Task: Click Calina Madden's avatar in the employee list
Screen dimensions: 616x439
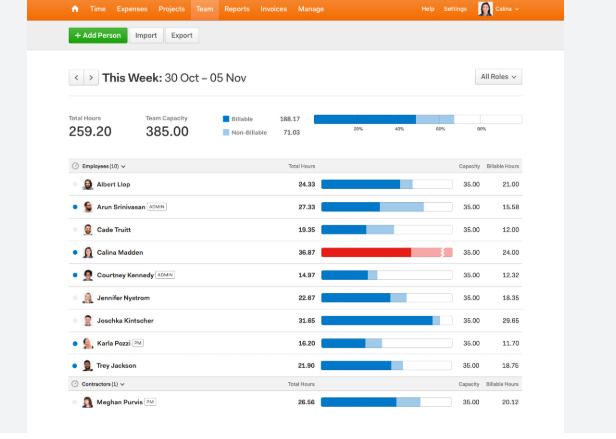Action: [x=88, y=253]
